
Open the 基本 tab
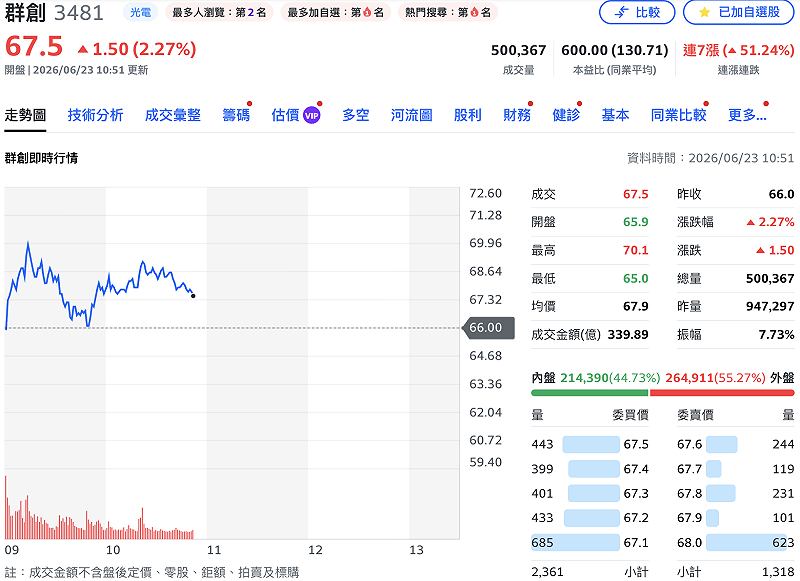click(615, 115)
